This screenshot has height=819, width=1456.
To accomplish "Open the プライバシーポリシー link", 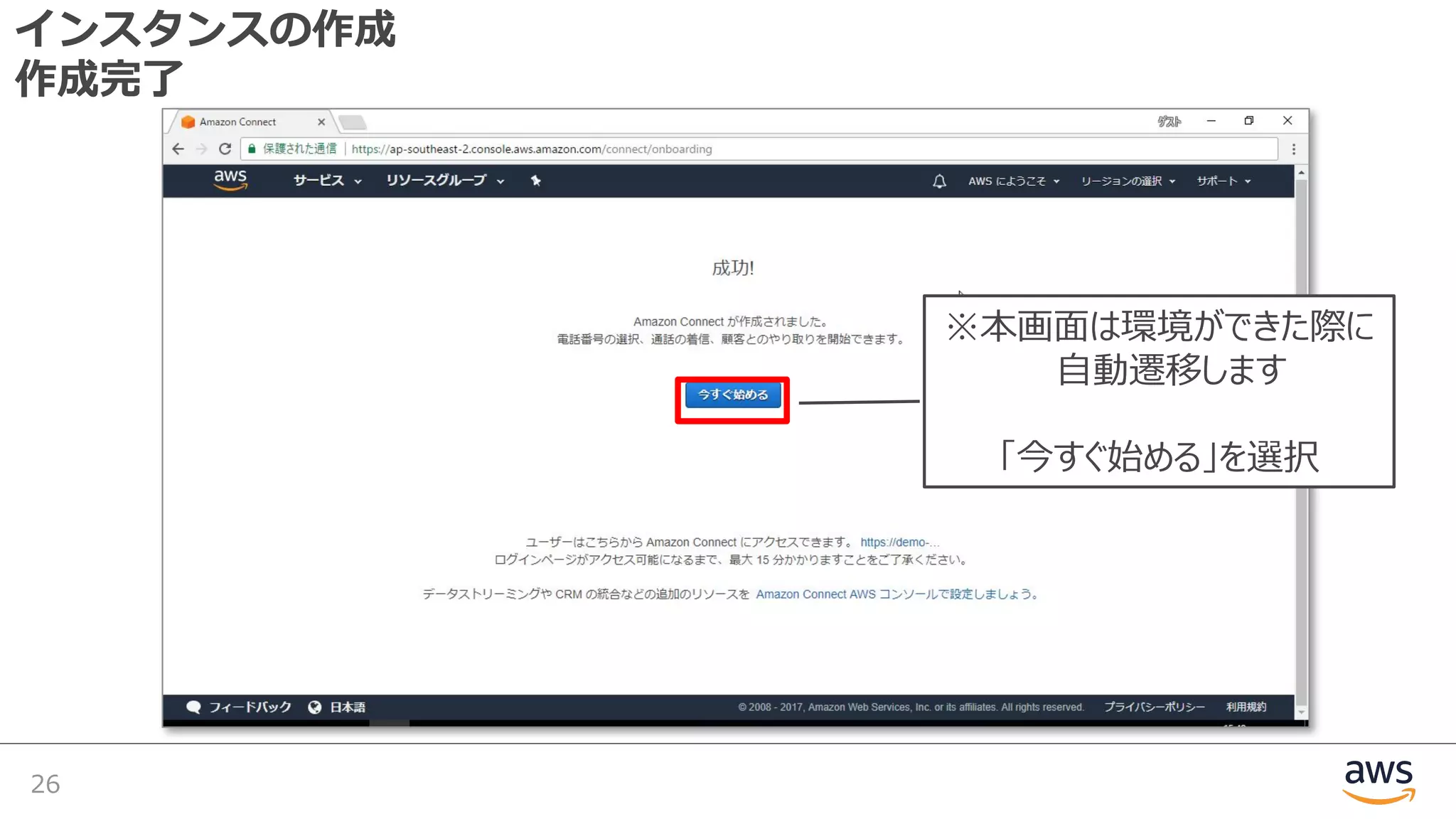I will [x=1155, y=707].
